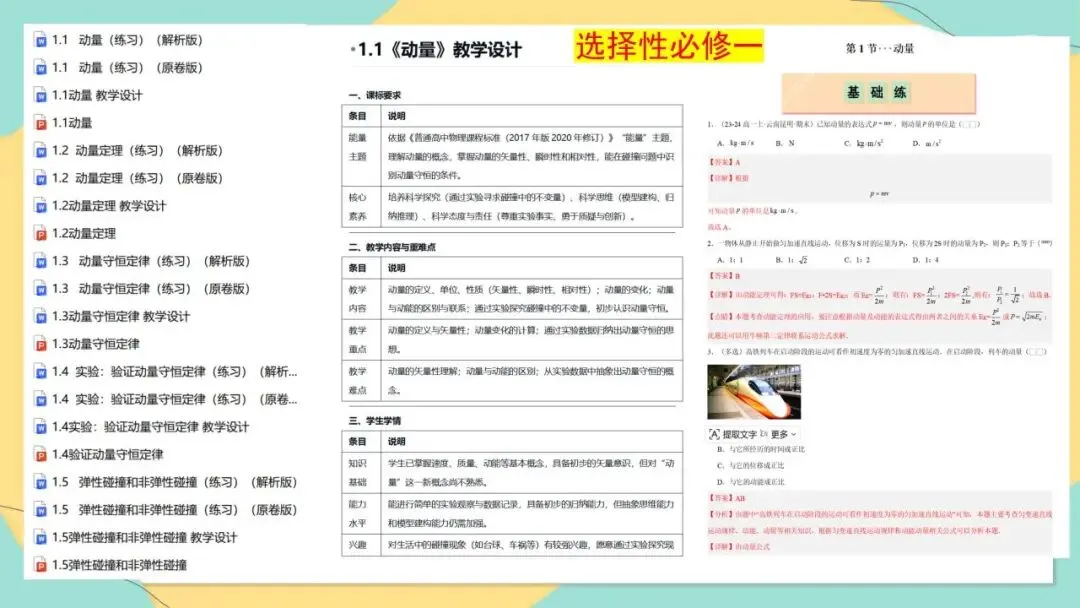
Task: Click Word icon of 1.2 动量定理（练习）（原卷版）
Action: click(41, 178)
